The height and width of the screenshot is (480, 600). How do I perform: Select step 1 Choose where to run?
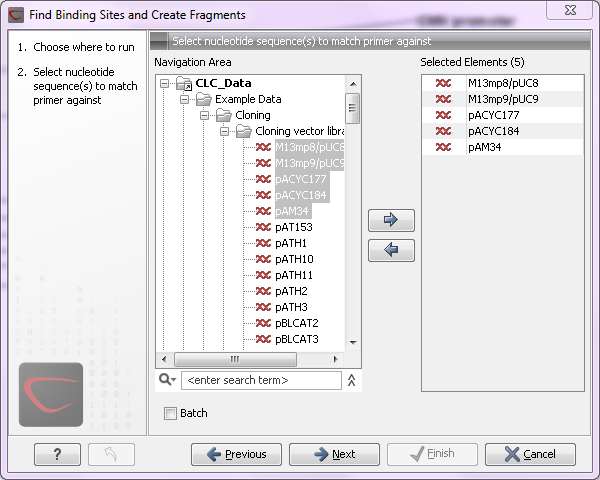(77, 47)
